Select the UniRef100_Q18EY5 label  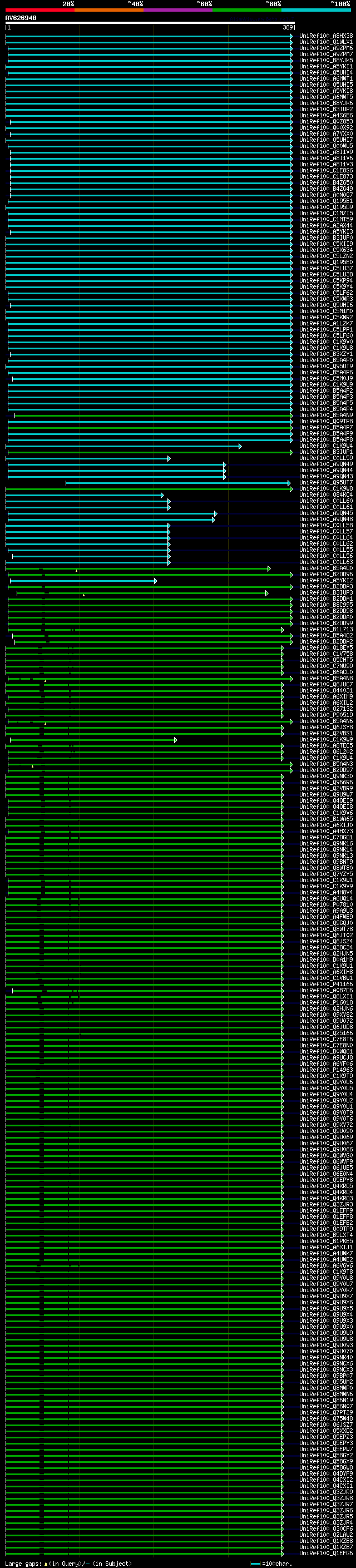click(326, 647)
